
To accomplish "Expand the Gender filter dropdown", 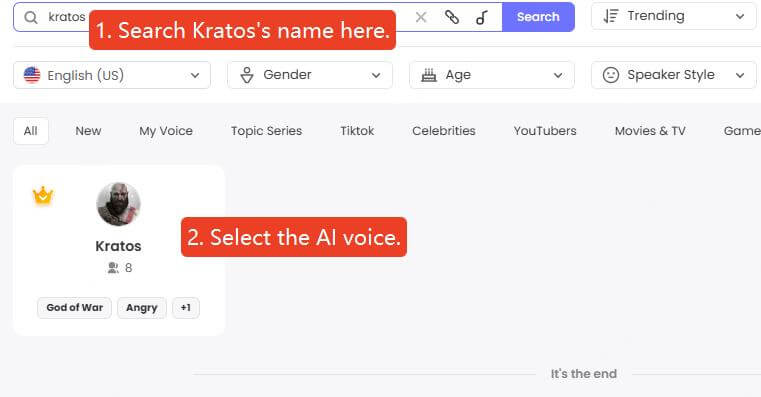I will pyautogui.click(x=310, y=75).
